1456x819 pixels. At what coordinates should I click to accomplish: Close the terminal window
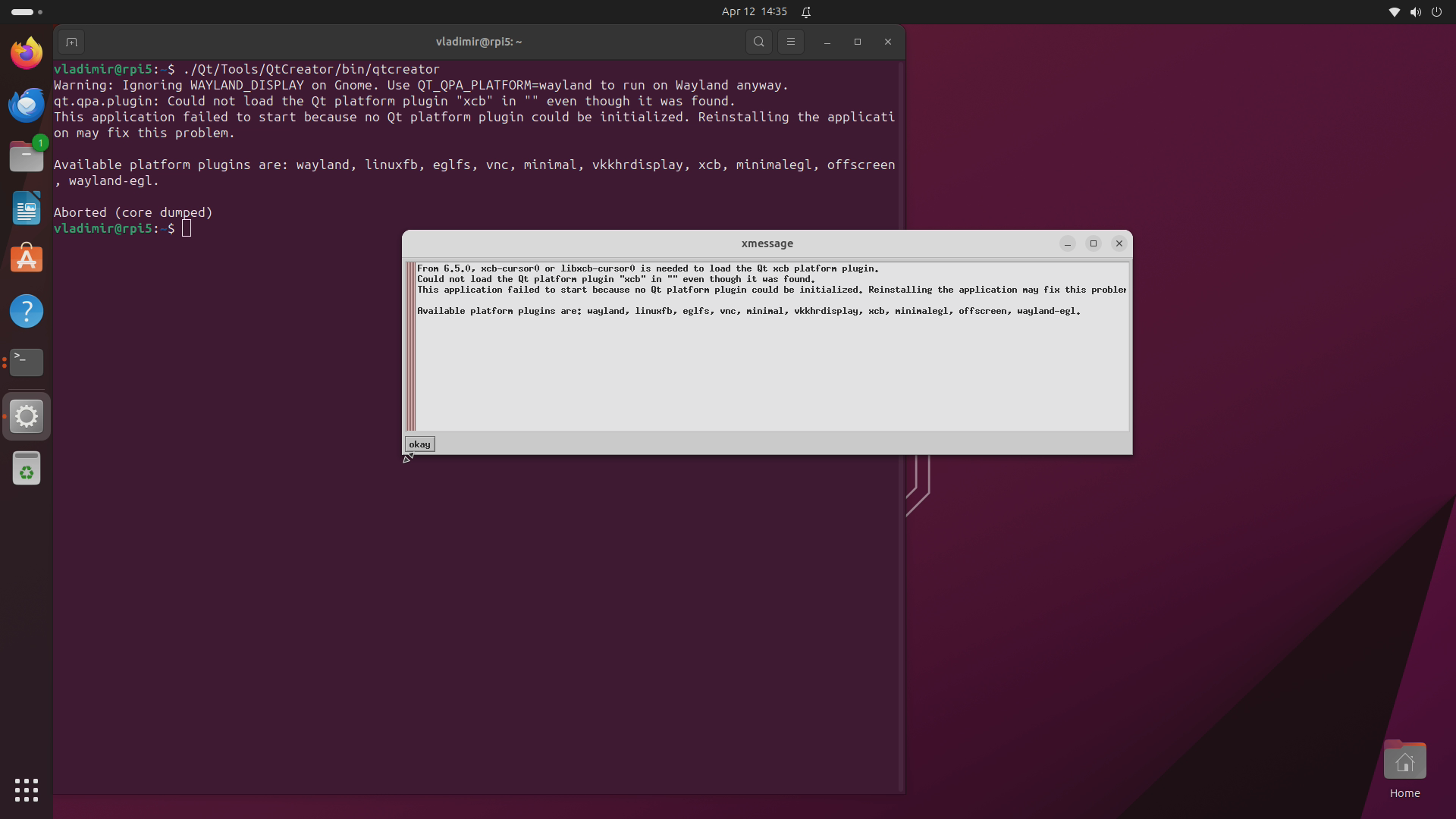pos(888,42)
